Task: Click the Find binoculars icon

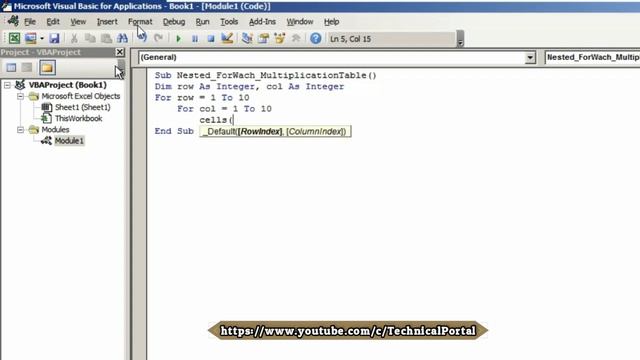Action: coord(122,38)
